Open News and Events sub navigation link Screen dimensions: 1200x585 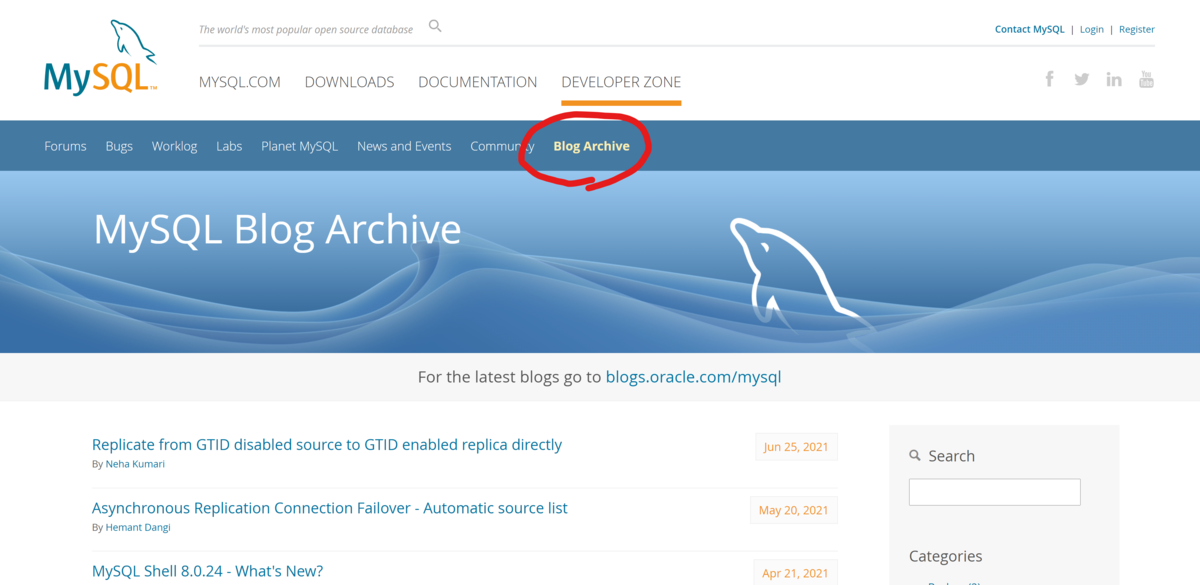click(404, 146)
